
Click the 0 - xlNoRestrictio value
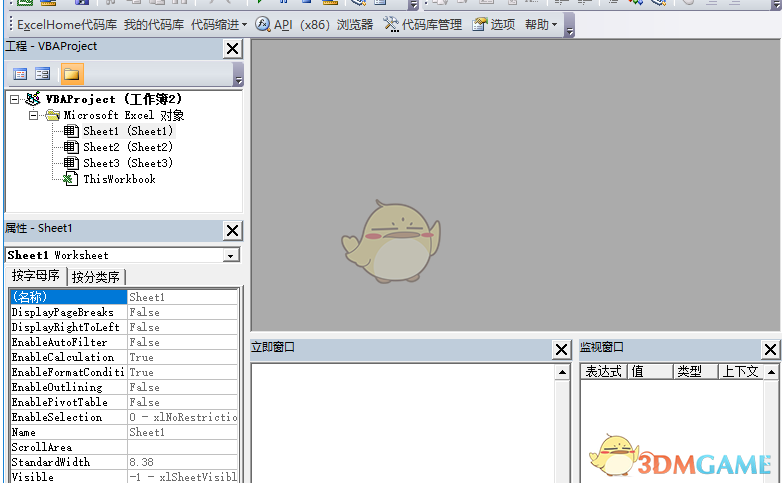point(183,417)
